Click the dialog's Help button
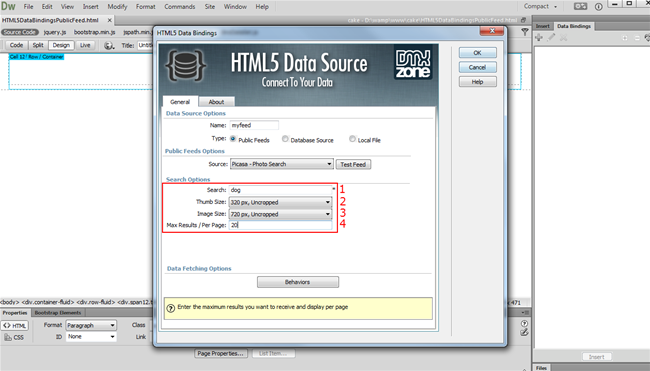Viewport: 650px width, 371px height. [478, 82]
